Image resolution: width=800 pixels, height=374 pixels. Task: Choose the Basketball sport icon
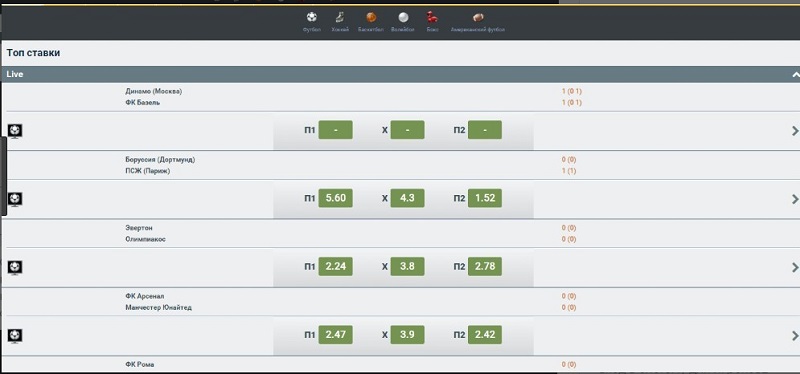(x=371, y=18)
